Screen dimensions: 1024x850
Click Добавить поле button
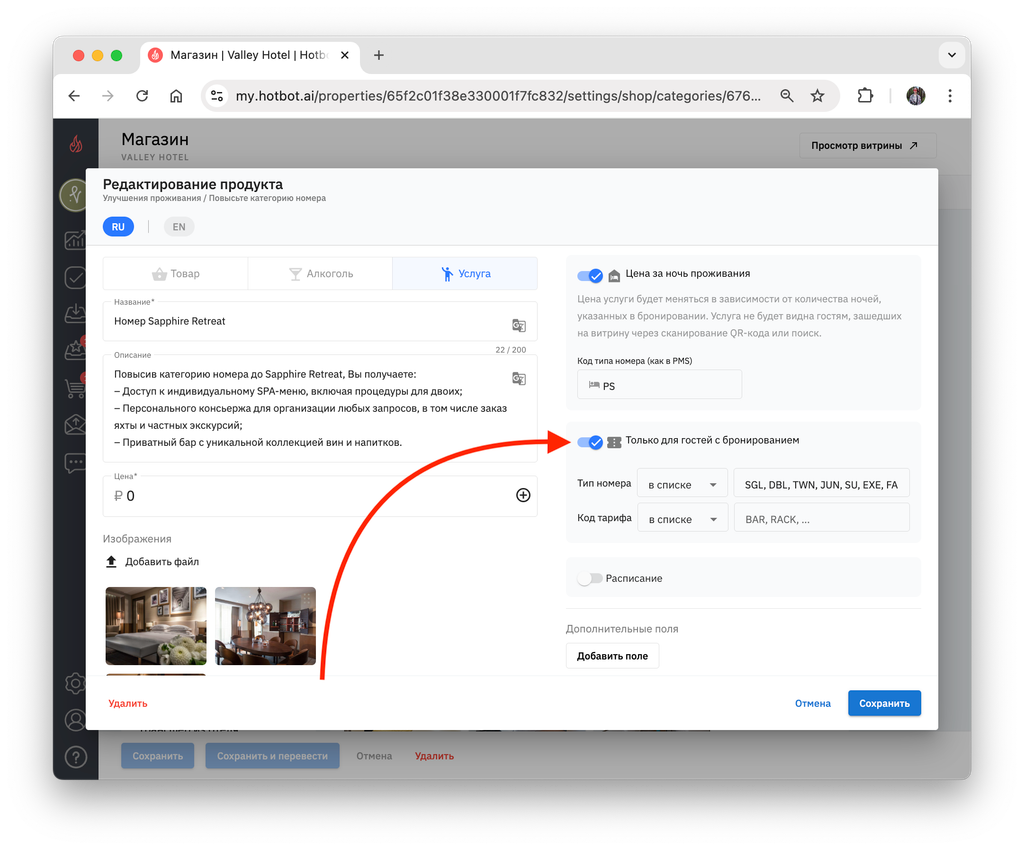point(612,655)
